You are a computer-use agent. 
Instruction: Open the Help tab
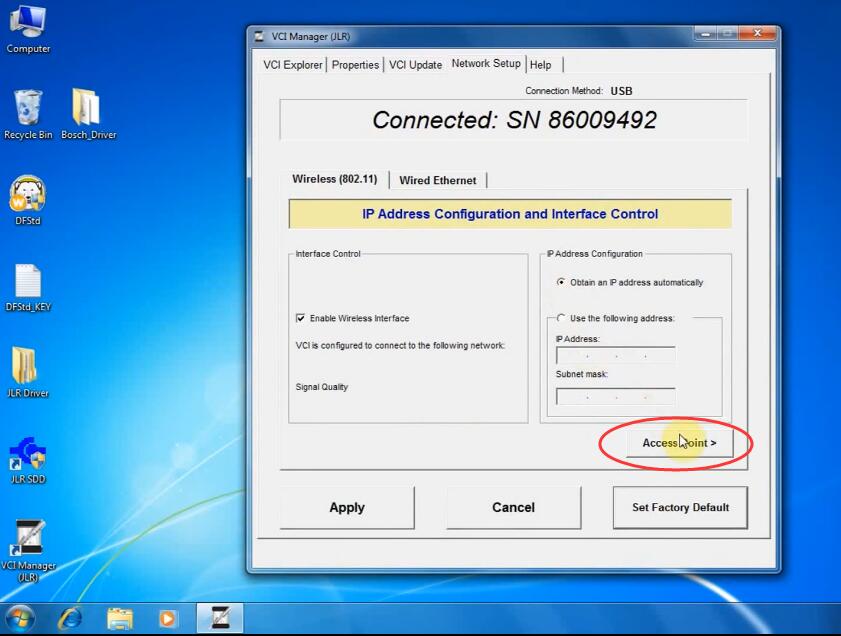point(541,65)
